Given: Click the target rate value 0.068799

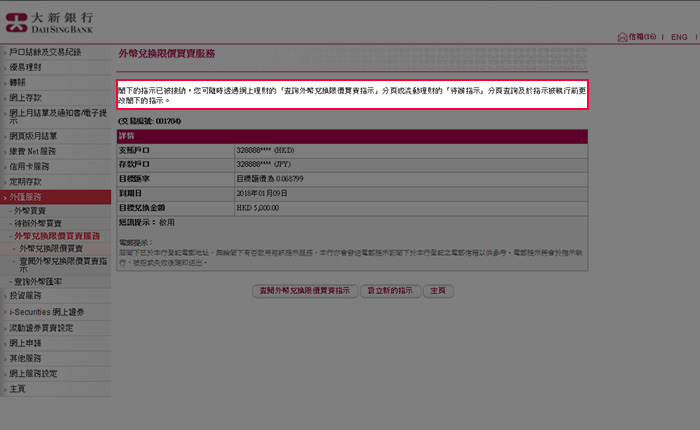Looking at the screenshot, I should [x=289, y=179].
